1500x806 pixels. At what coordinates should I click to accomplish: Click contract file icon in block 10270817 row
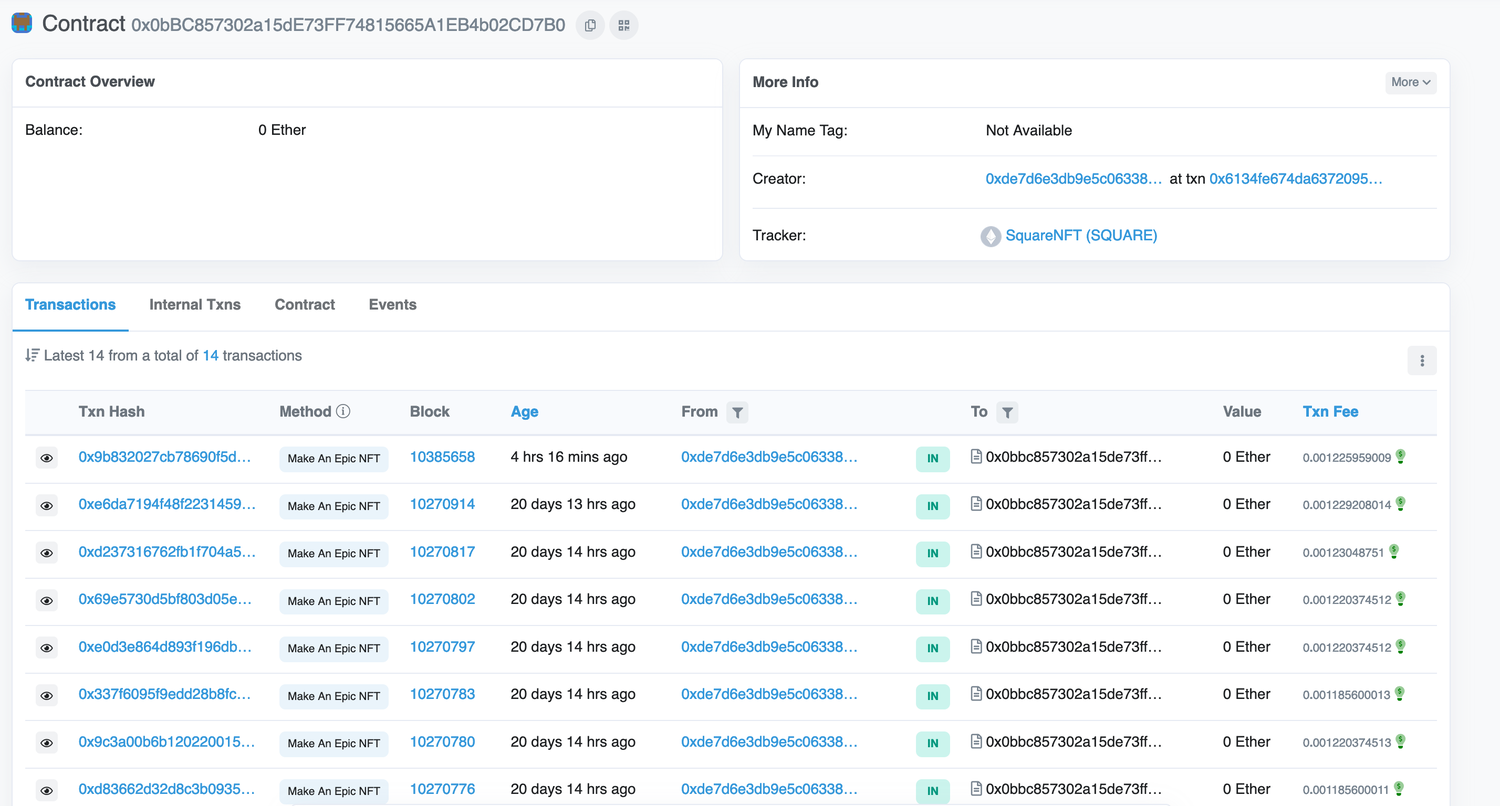point(976,551)
